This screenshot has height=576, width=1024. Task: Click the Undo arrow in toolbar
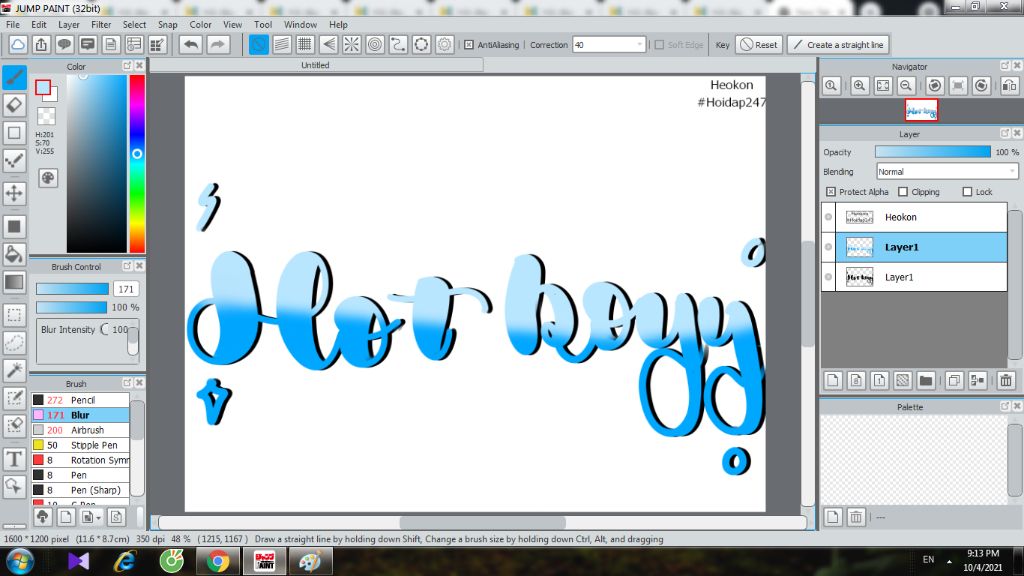point(191,44)
